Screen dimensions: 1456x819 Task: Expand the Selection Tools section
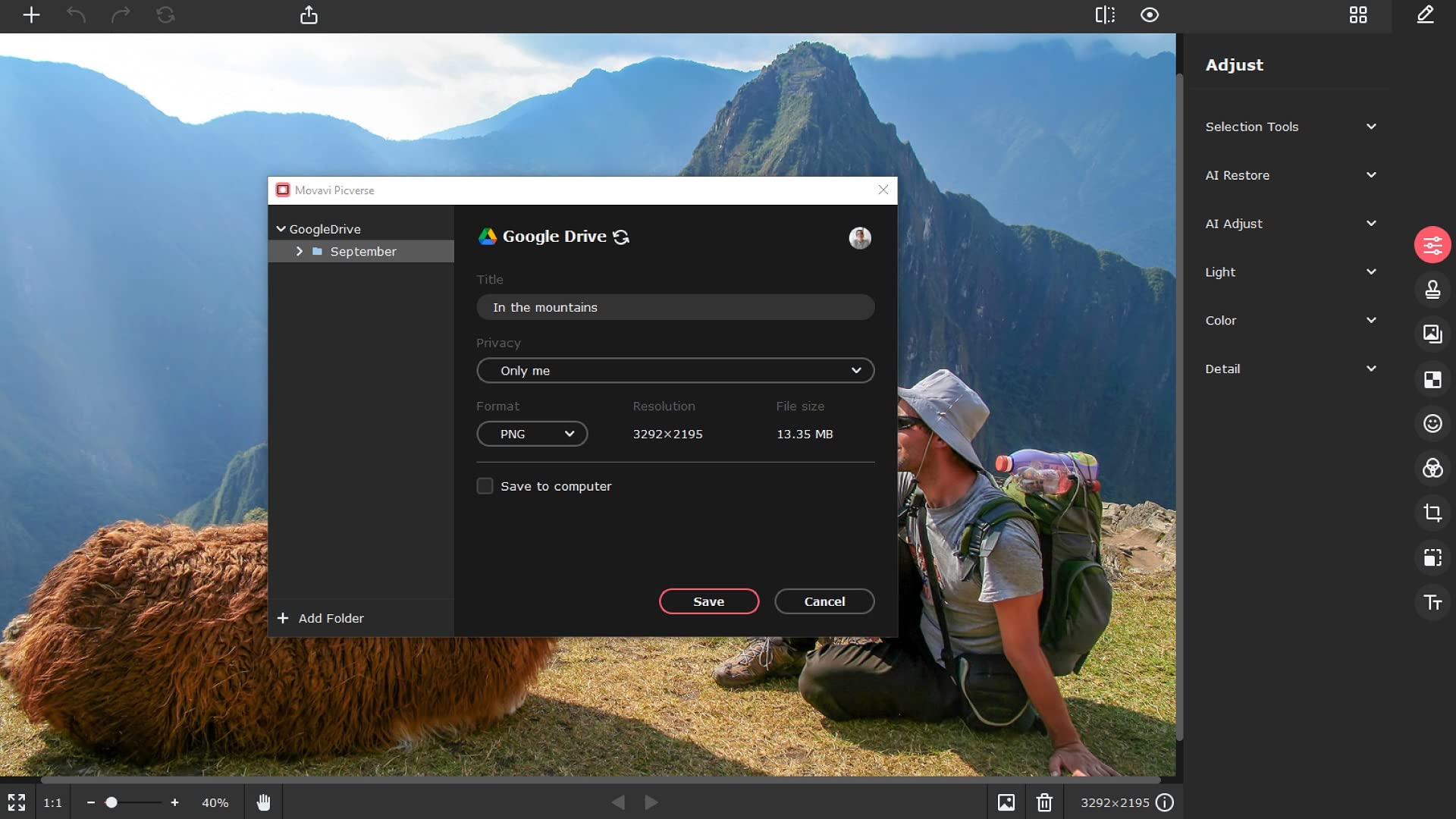[x=1289, y=127]
